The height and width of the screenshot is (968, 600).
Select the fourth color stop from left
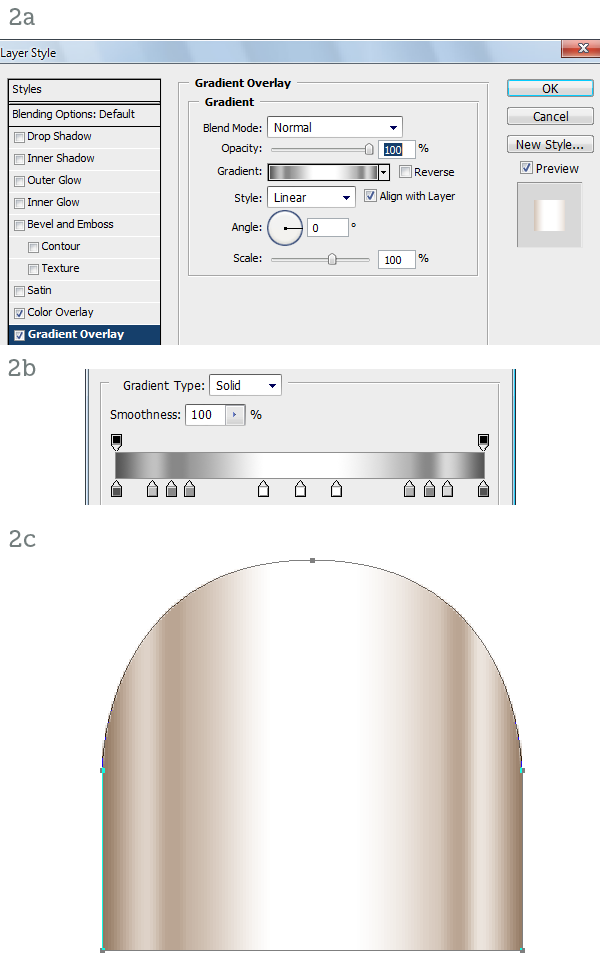coord(190,489)
